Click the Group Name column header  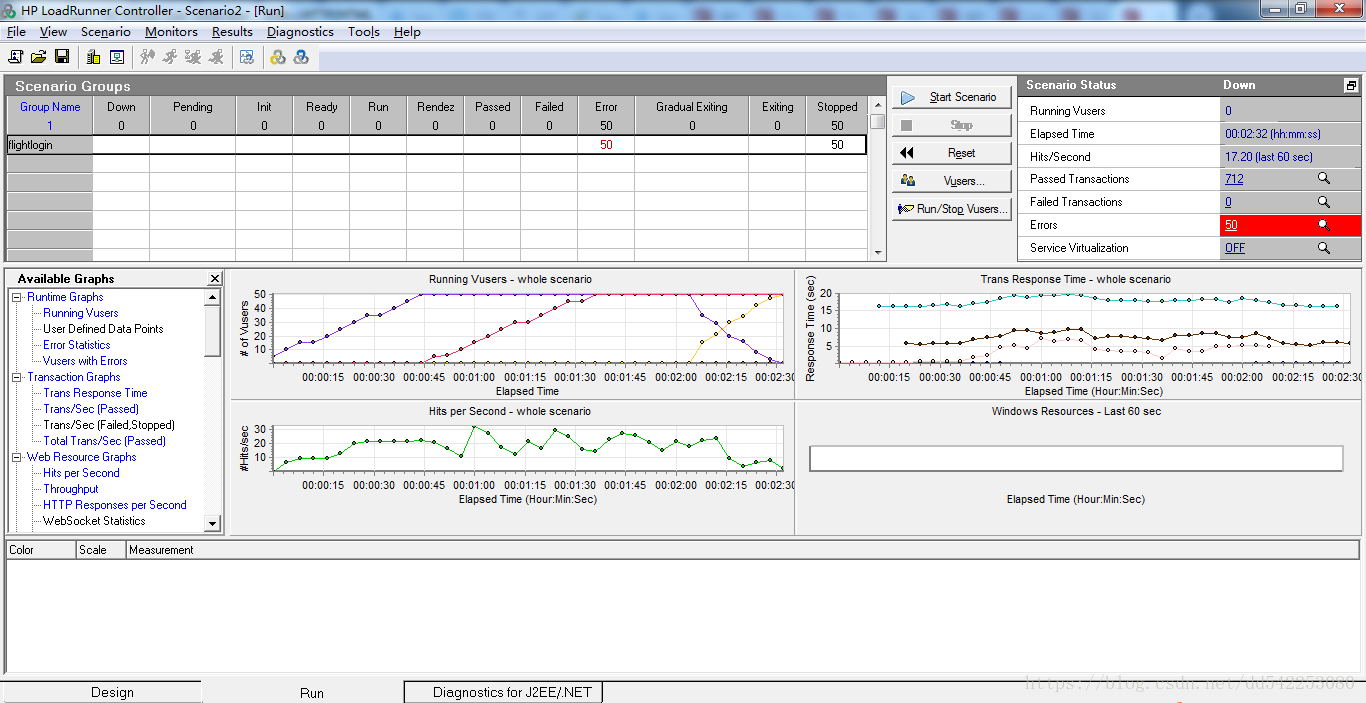pos(50,107)
